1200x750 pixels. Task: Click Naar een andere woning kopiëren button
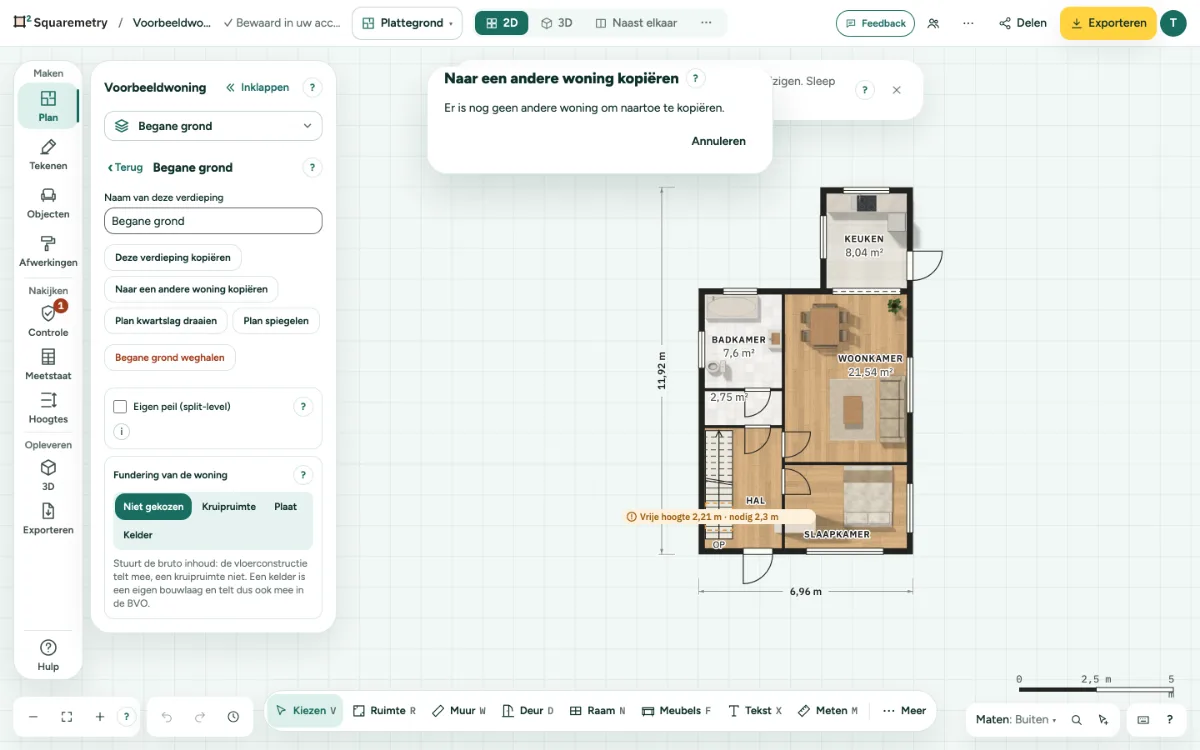click(x=191, y=289)
